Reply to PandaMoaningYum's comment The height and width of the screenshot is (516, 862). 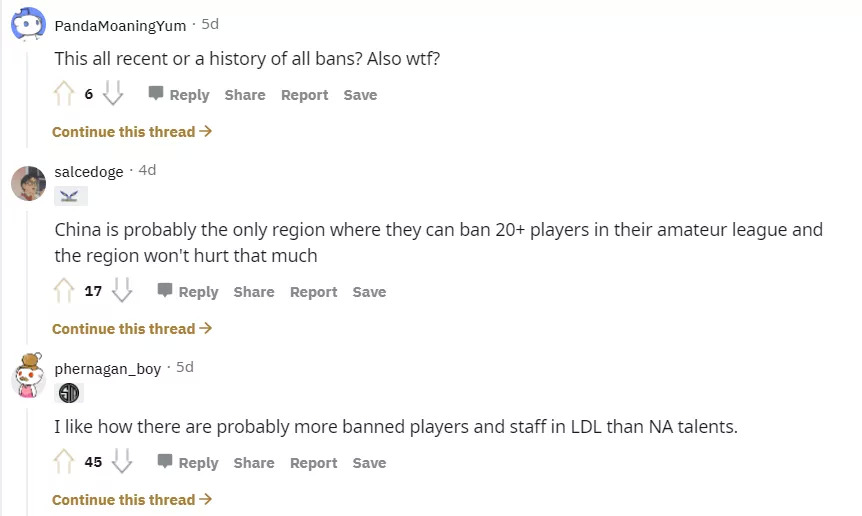179,95
